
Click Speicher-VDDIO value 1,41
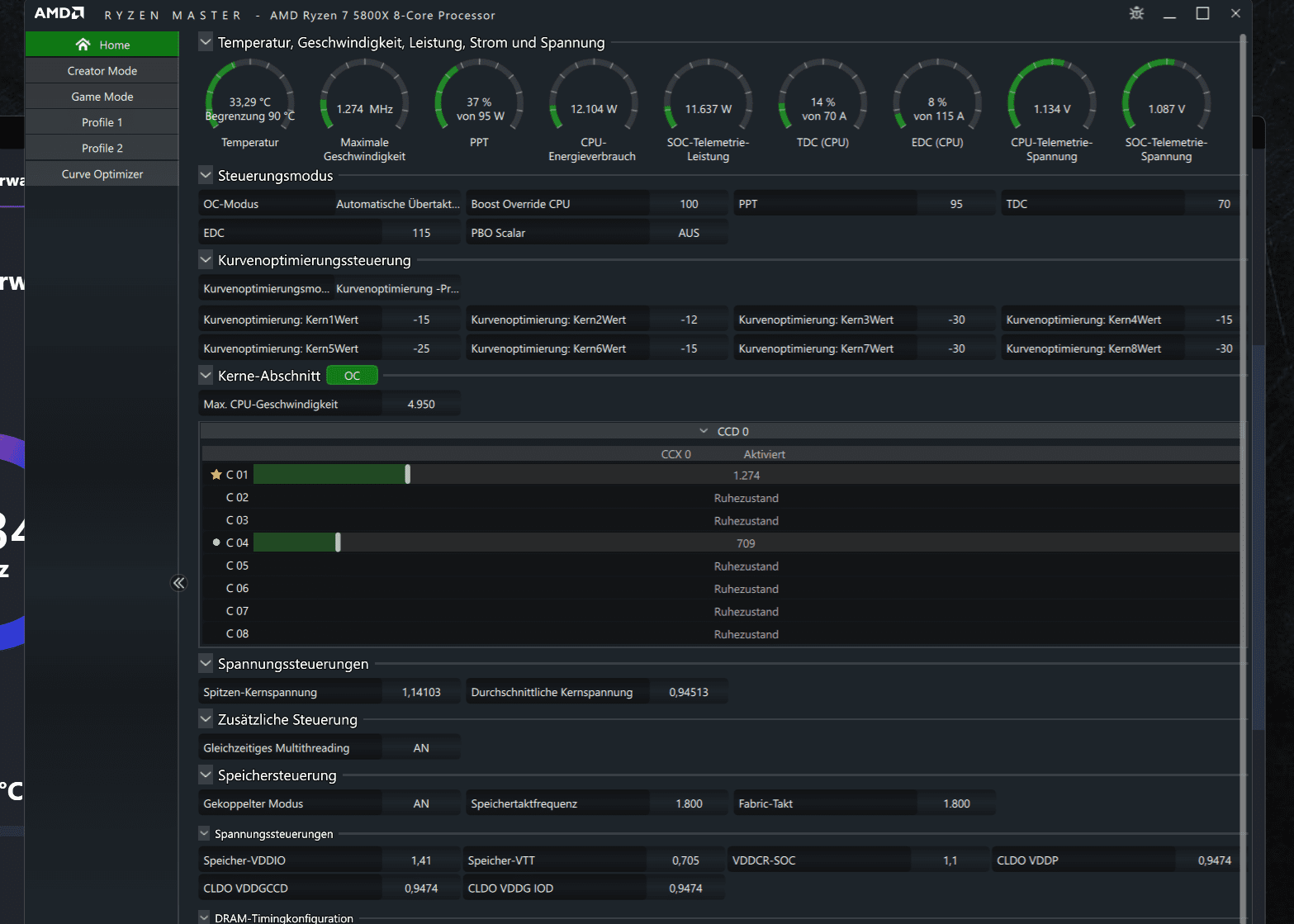pos(421,860)
